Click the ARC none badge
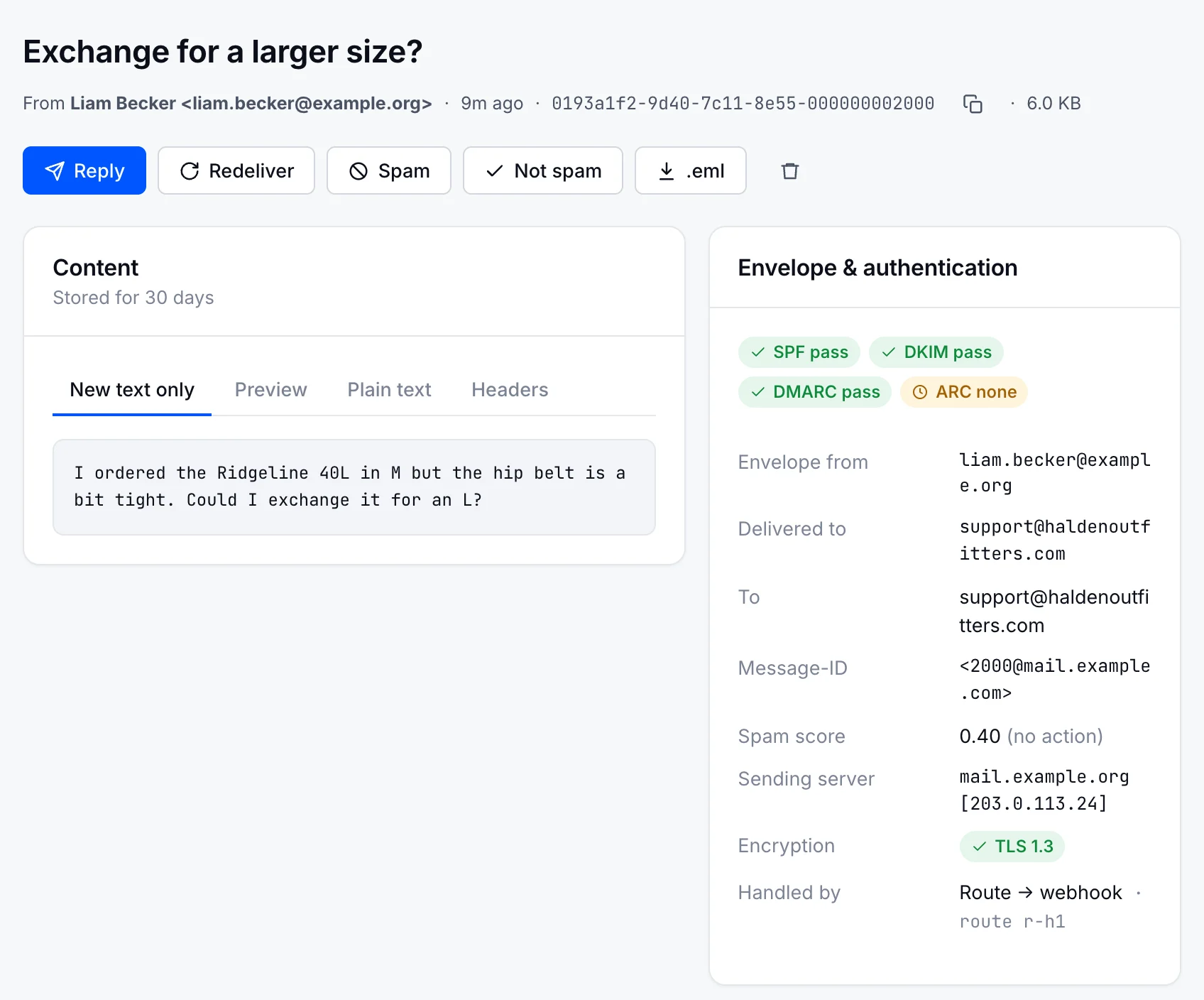 964,392
